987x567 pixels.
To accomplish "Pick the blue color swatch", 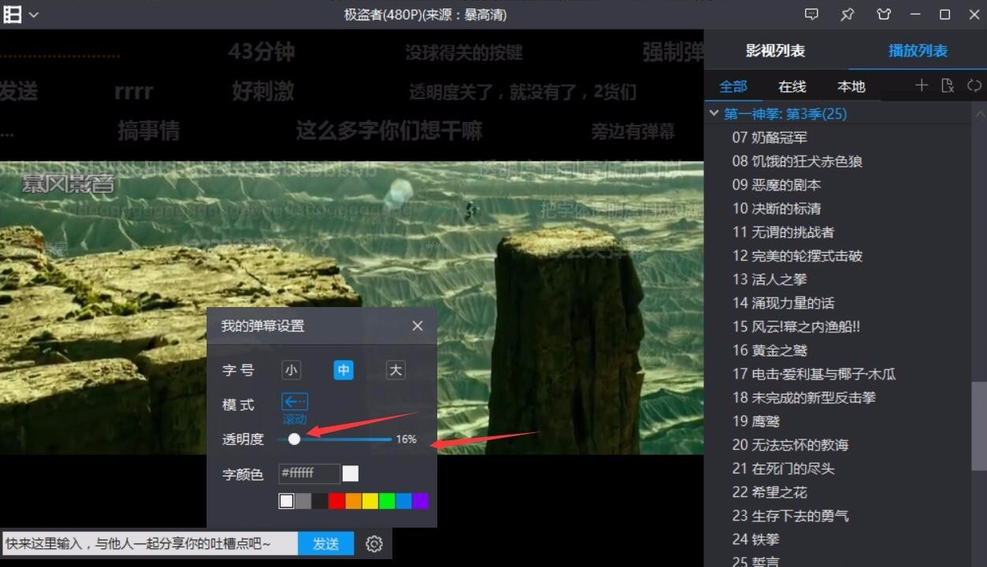I will click(404, 501).
